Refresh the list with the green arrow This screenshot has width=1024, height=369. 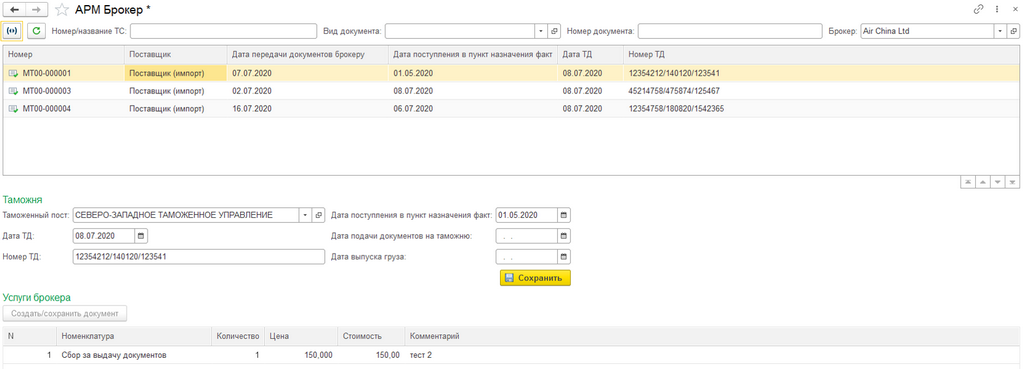(x=36, y=31)
